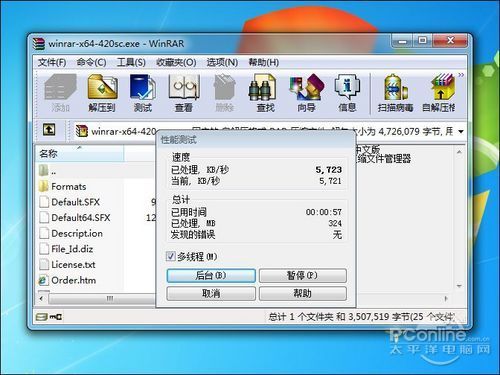Run the Test (测试) archive tool

(143, 93)
